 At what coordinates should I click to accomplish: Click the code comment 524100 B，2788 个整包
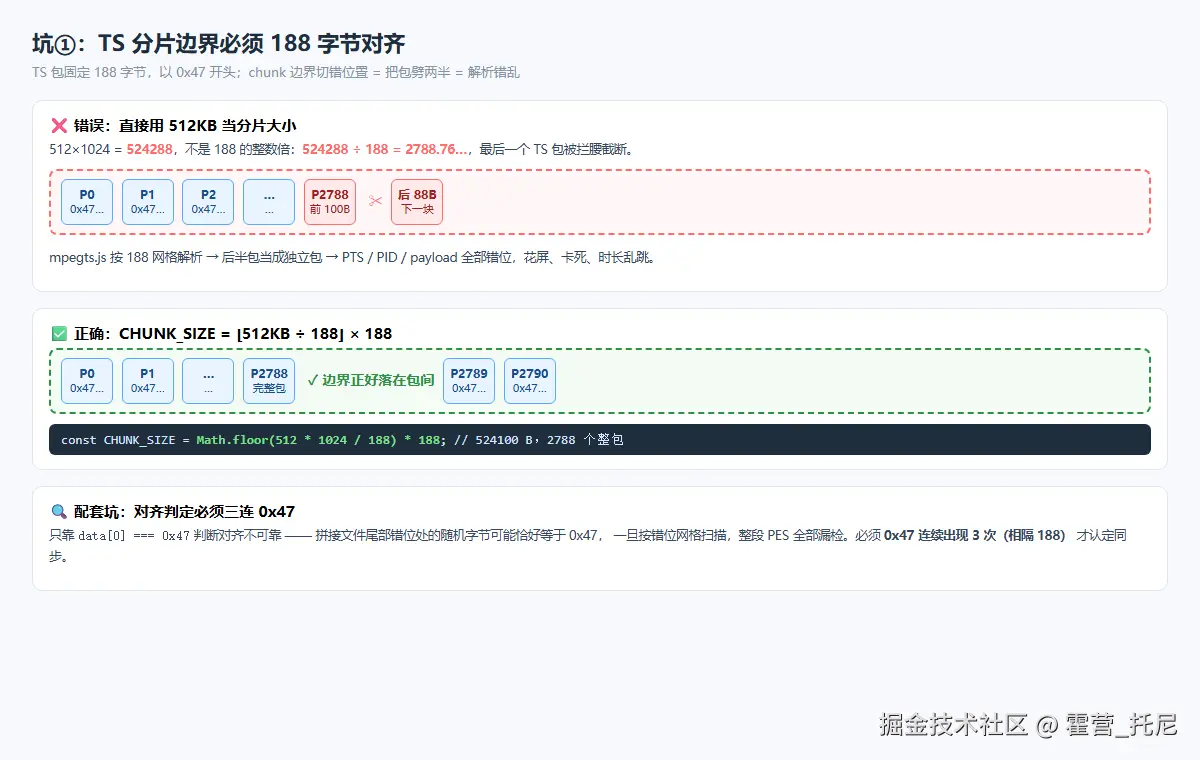point(539,440)
